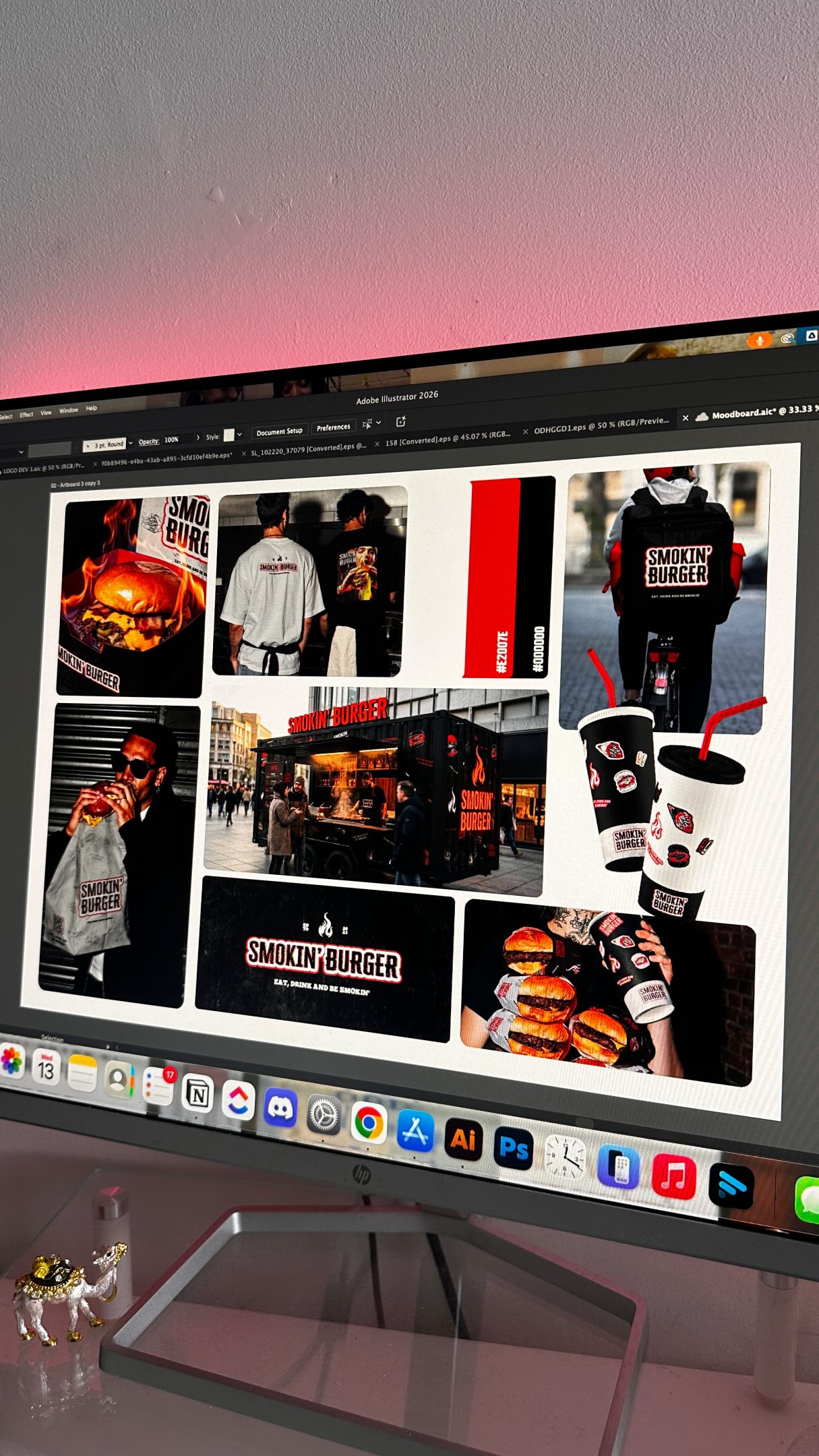Click the variable width profile field
Viewport: 819px width, 1456px height.
pyautogui.click(x=50, y=450)
